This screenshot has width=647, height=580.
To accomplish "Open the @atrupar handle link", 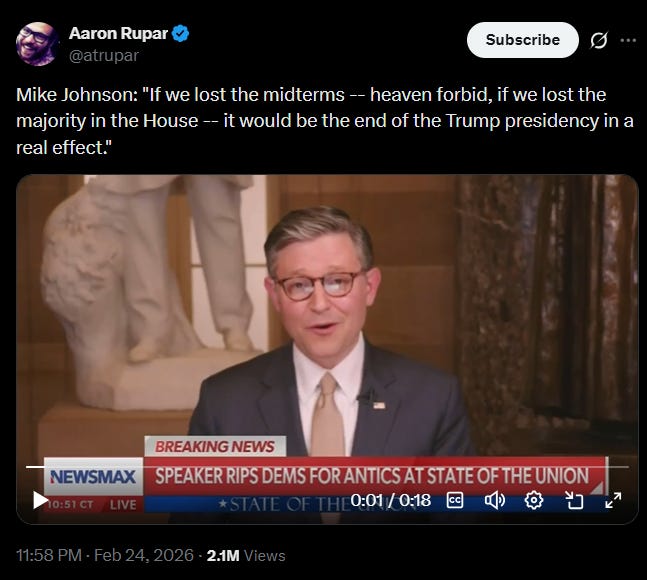I will pyautogui.click(x=104, y=55).
